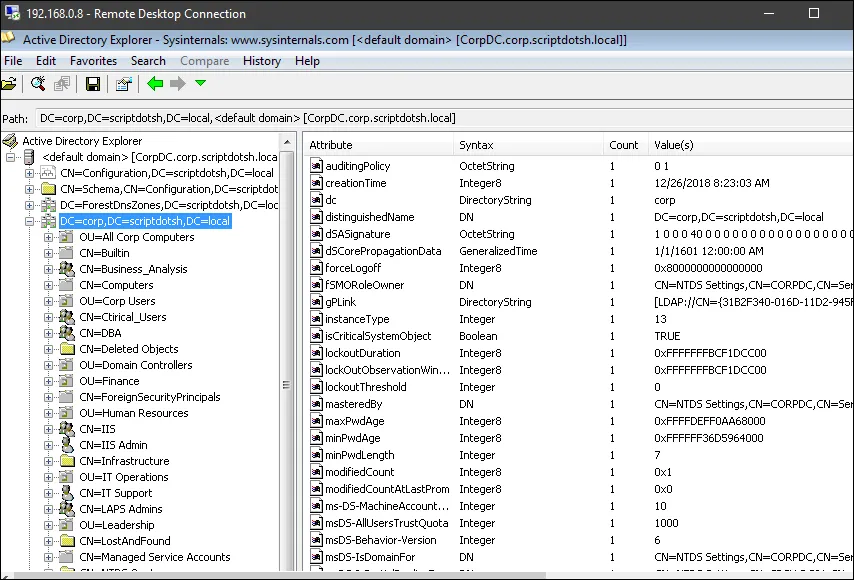
Task: Expand OU=Domain Controllers
Action: click(x=48, y=365)
